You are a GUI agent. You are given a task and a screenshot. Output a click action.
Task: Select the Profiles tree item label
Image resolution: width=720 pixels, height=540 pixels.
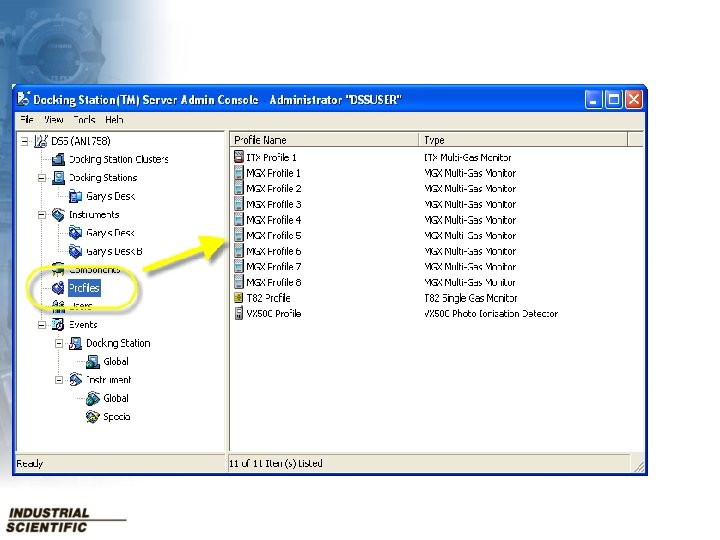(x=84, y=288)
